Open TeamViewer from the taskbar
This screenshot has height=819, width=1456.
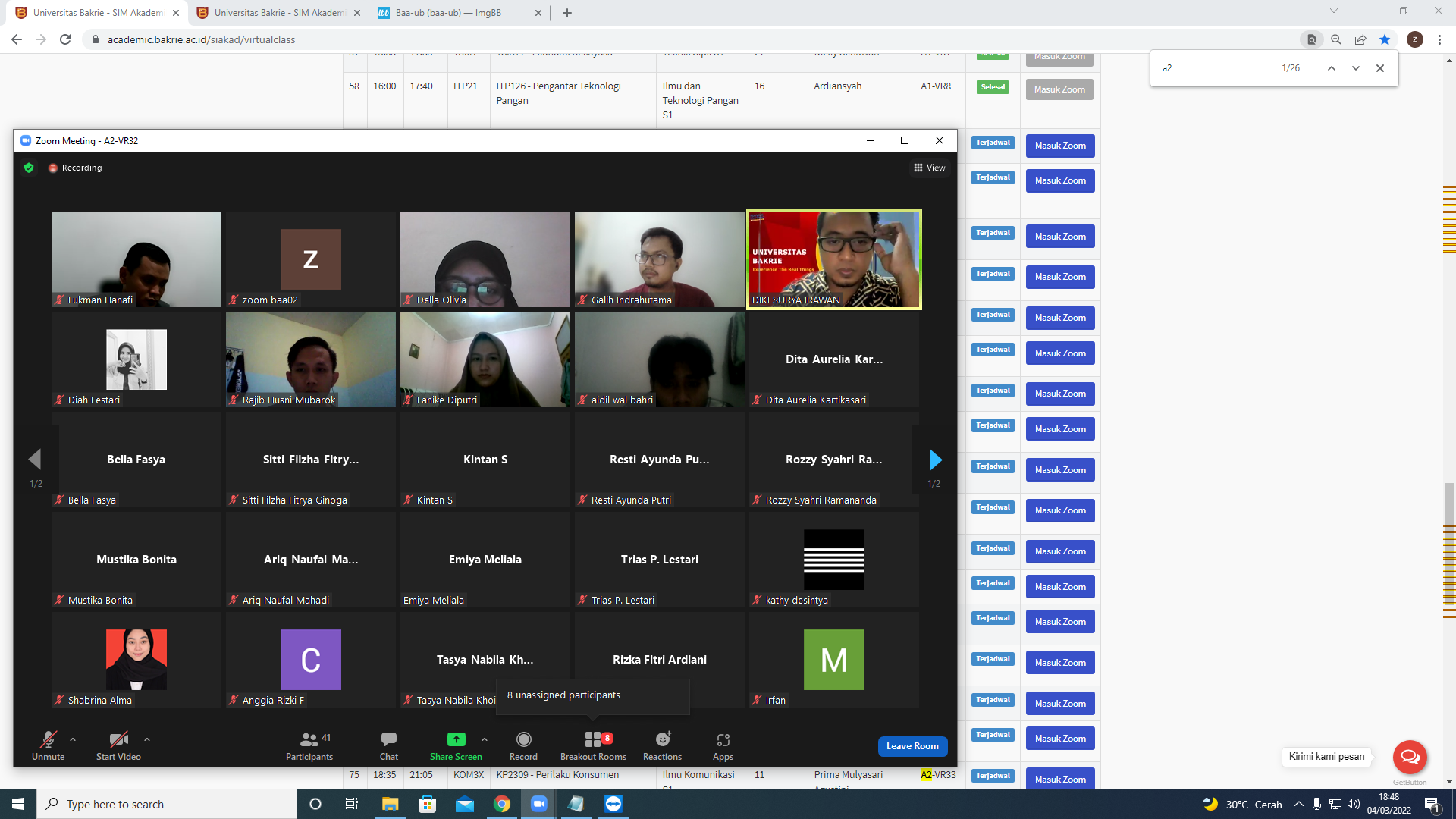tap(613, 804)
